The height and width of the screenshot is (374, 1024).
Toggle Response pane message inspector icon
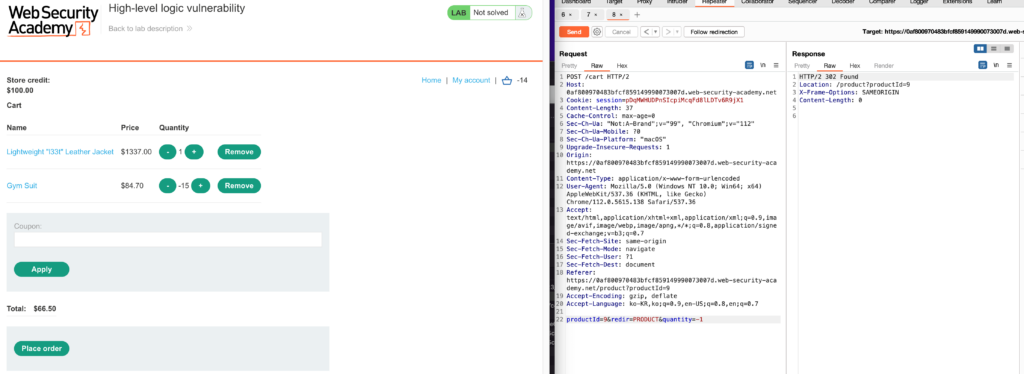tap(982, 65)
